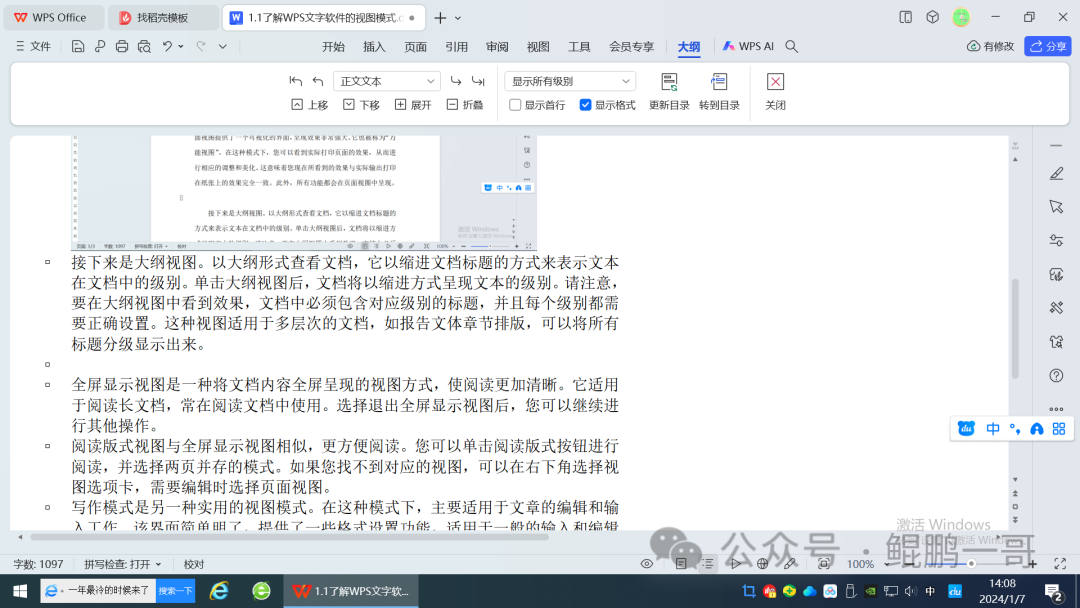Click the 上移 move up button
1080x608 pixels.
coord(309,105)
